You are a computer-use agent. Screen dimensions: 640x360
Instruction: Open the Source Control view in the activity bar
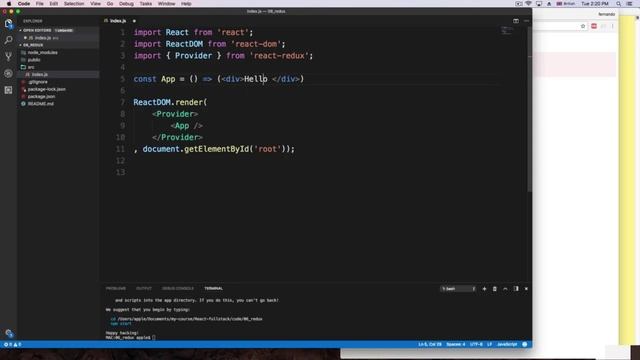[x=9, y=56]
